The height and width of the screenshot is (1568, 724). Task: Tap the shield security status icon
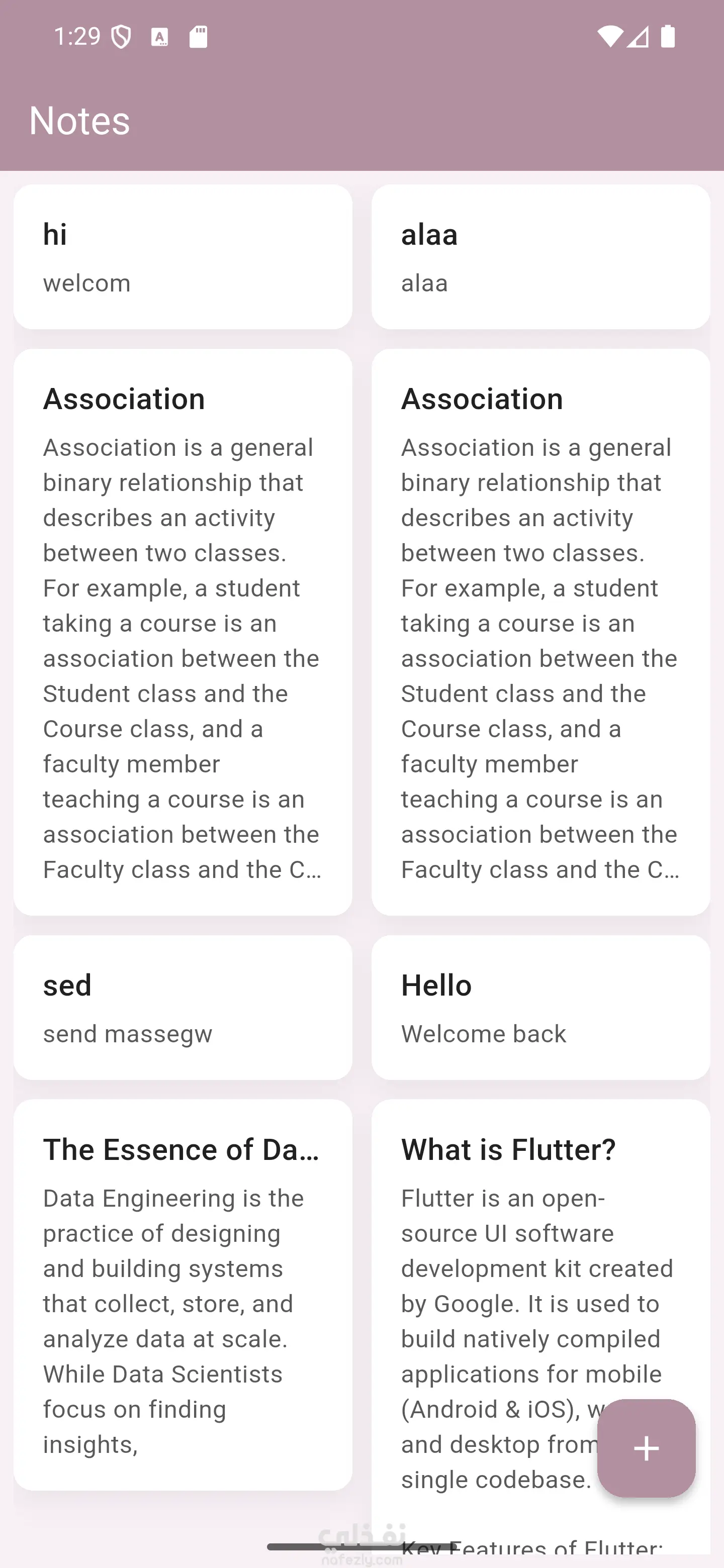[121, 37]
